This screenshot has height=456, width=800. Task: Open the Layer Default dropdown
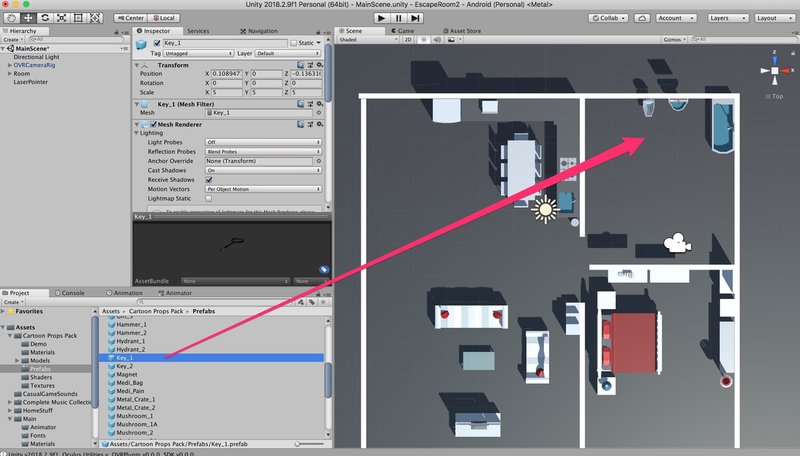288,53
